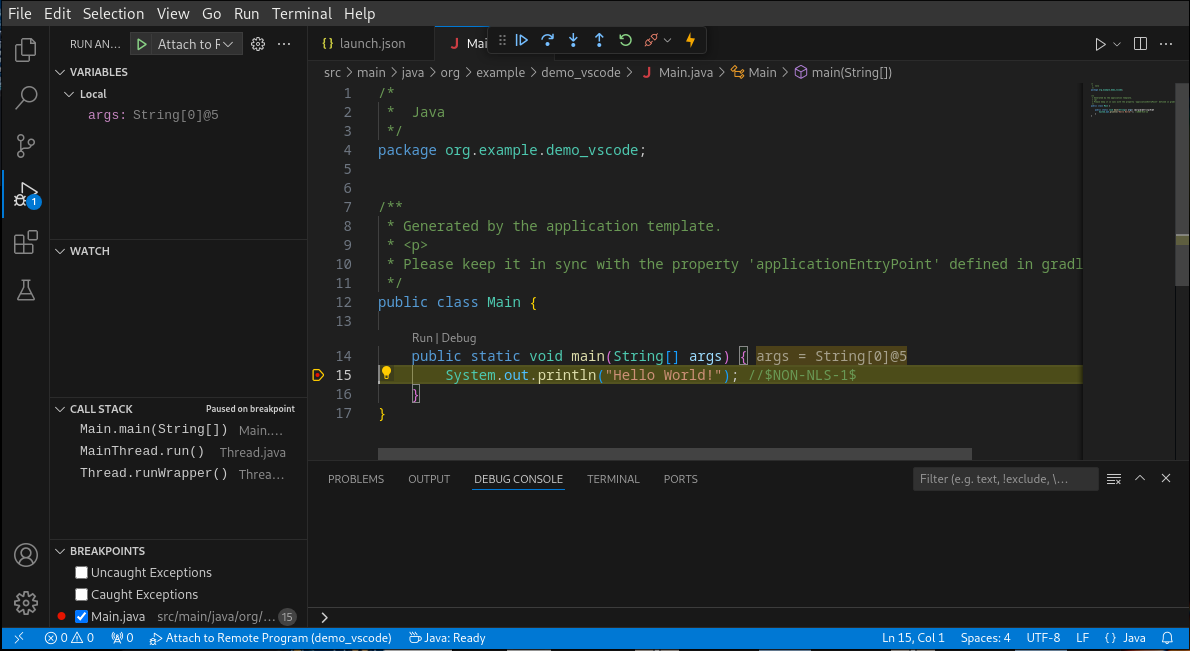Switch to the Debug Console panel
1190x651 pixels.
(518, 479)
